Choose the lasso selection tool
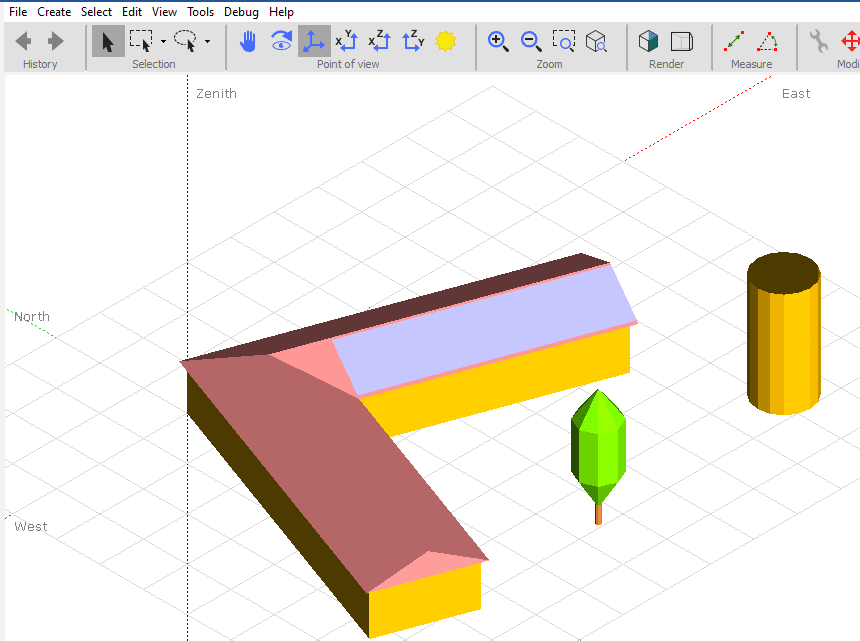860x641 pixels. (x=185, y=41)
